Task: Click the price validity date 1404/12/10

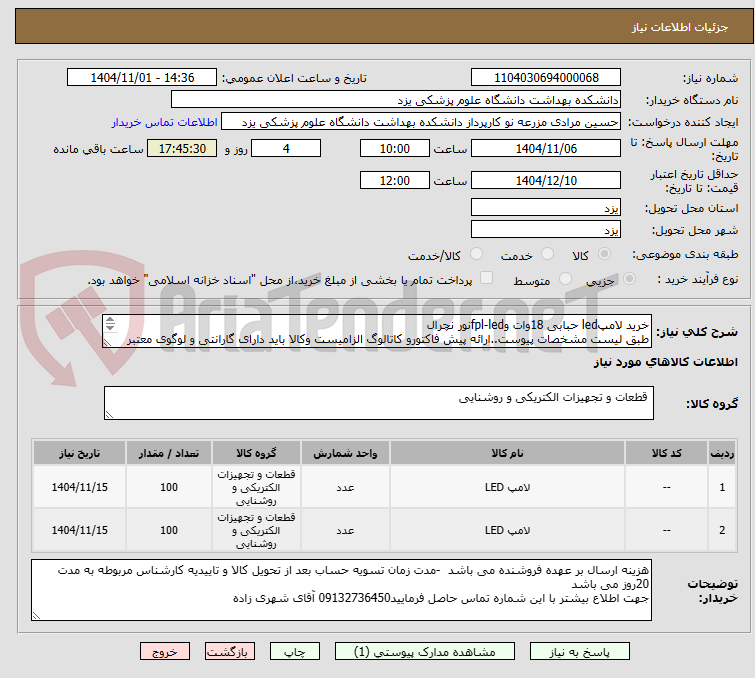Action: pos(546,181)
